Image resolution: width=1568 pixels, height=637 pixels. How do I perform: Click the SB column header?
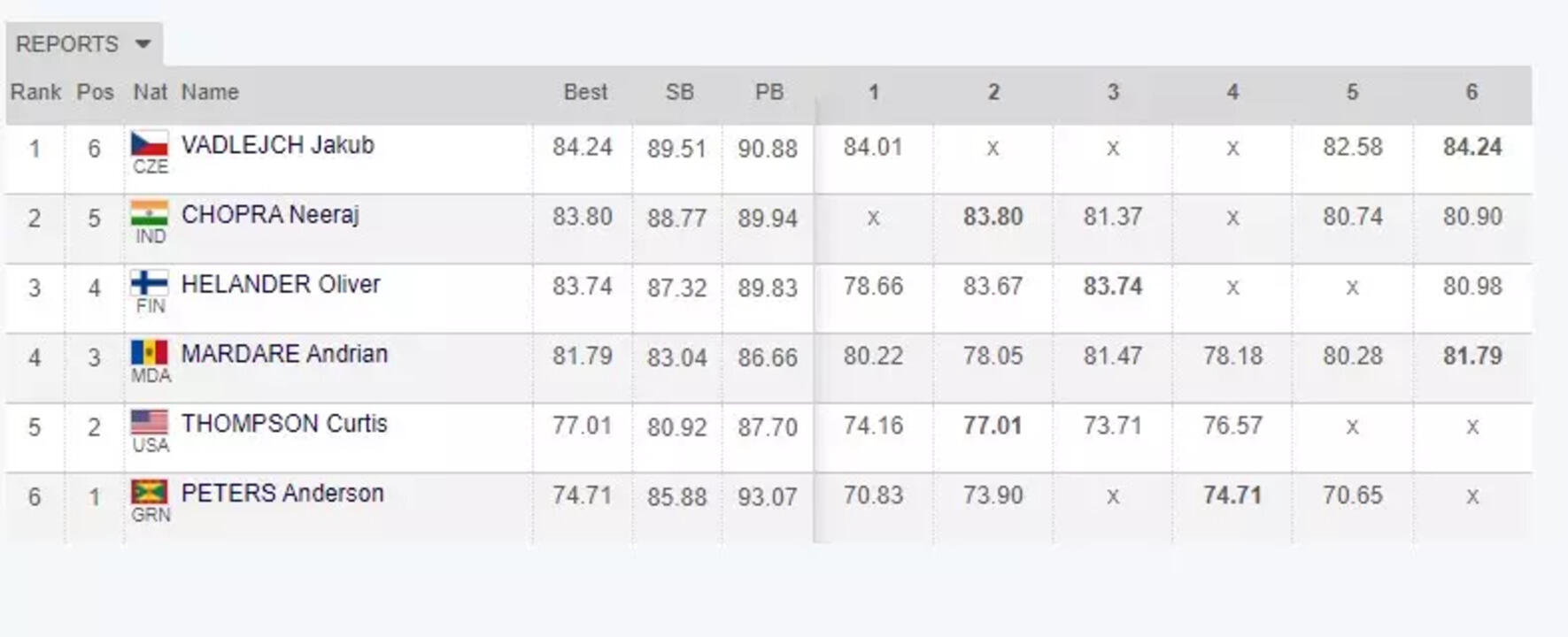[679, 92]
